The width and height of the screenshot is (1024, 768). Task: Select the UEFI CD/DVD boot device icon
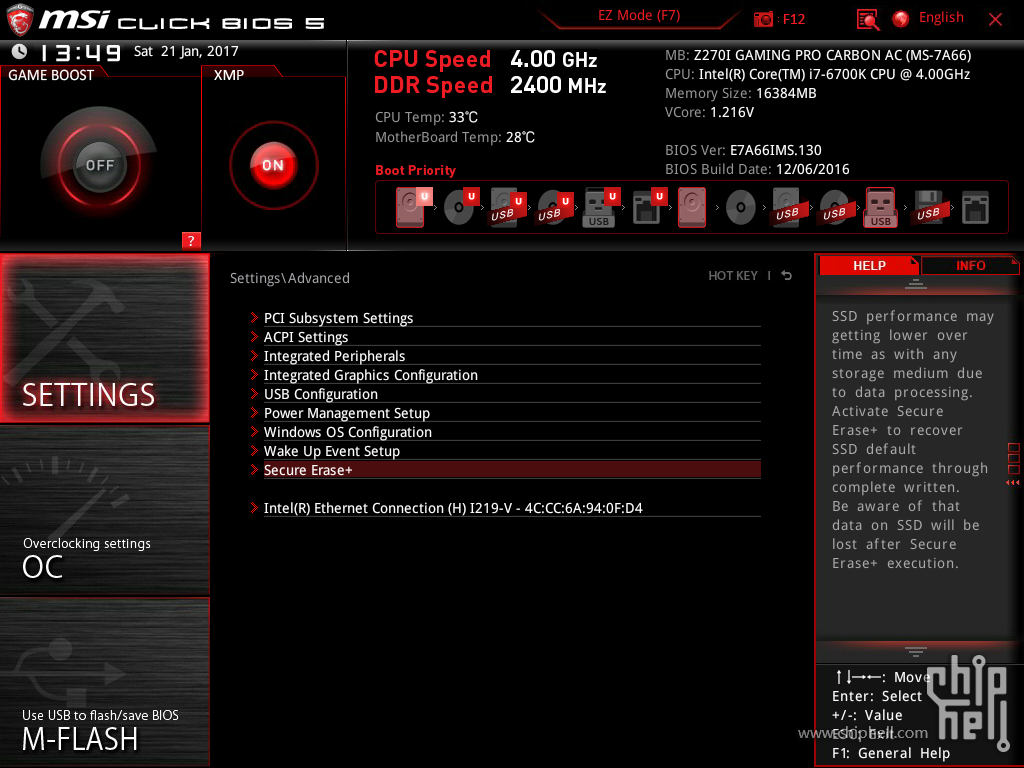point(460,207)
